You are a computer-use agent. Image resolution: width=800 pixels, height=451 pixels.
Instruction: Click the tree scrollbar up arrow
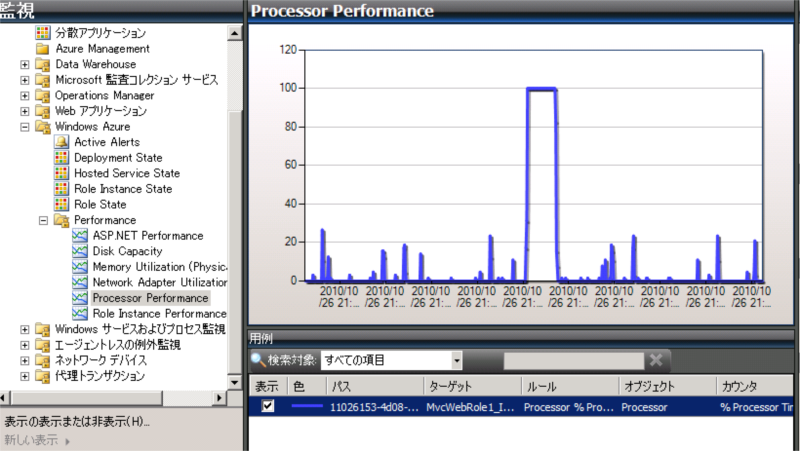tap(235, 33)
